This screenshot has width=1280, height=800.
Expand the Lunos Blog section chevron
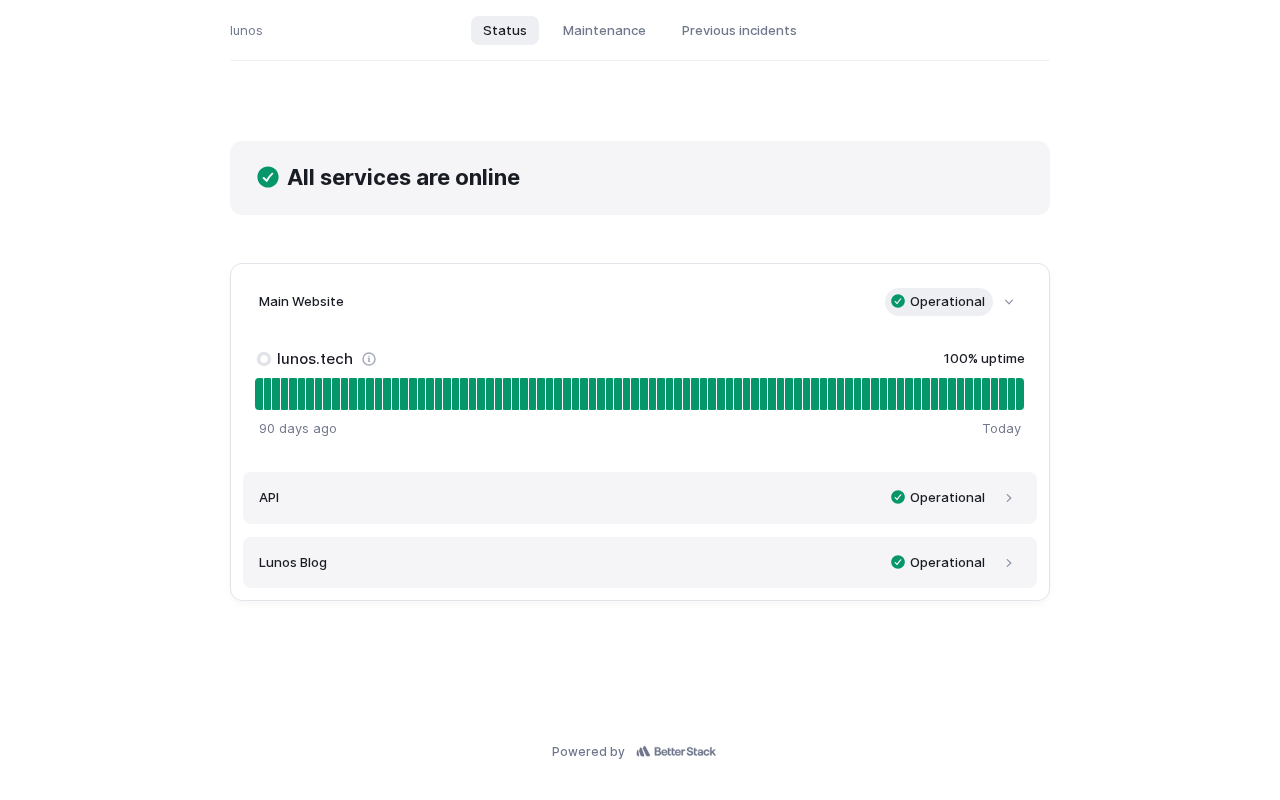tap(1009, 563)
